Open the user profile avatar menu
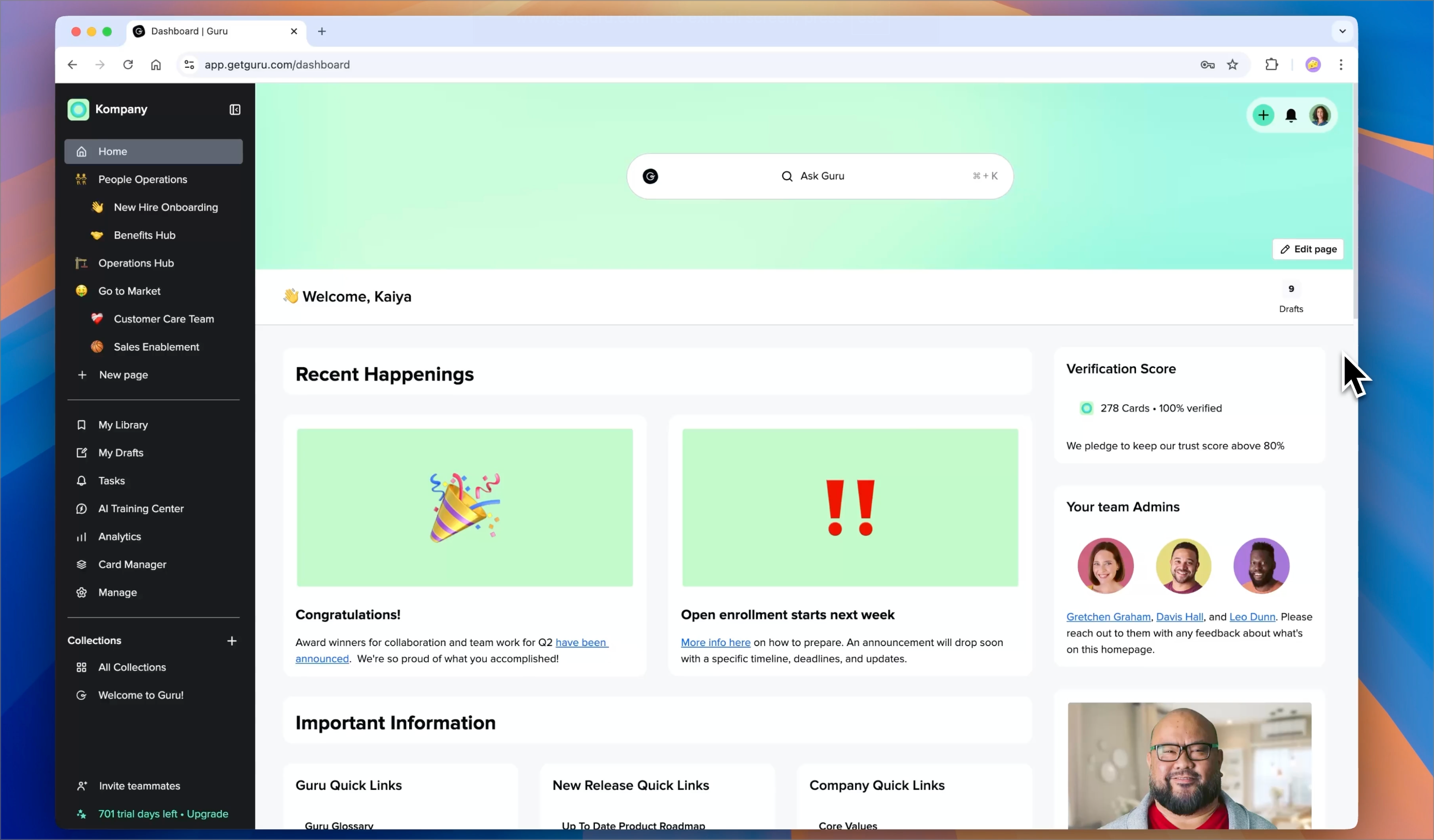The width and height of the screenshot is (1434, 840). (x=1320, y=115)
